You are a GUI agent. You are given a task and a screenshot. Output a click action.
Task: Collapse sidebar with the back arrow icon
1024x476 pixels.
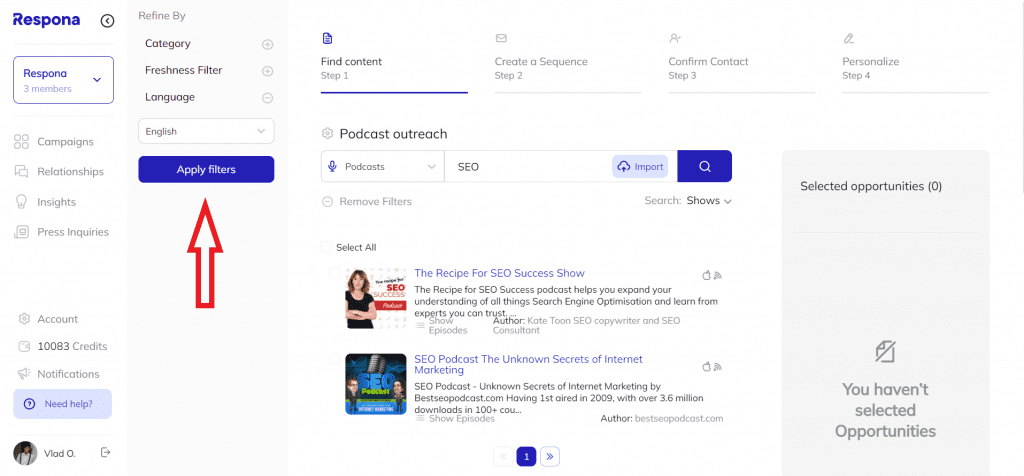(107, 21)
